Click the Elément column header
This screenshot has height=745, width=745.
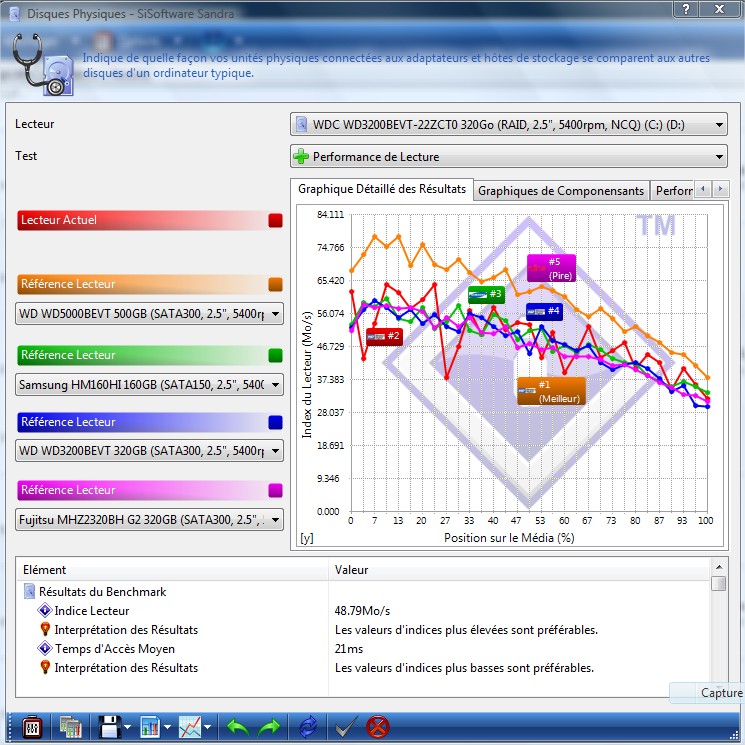tap(172, 570)
